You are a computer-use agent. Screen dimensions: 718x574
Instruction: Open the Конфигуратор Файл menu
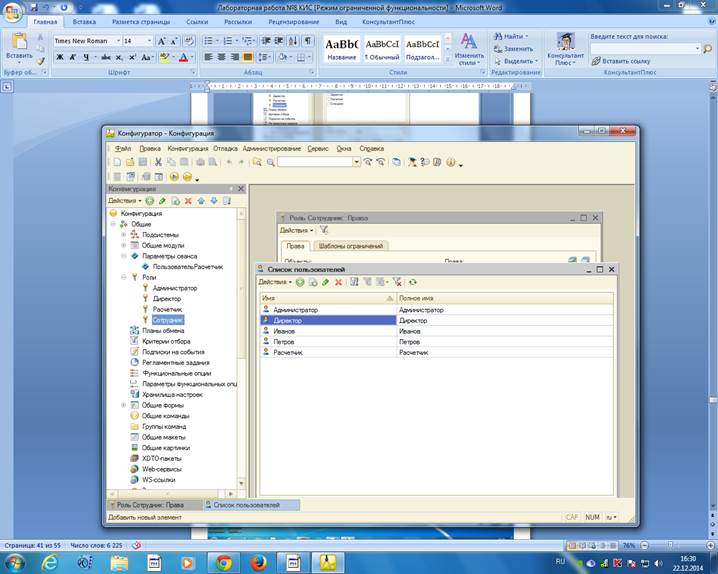tap(123, 148)
